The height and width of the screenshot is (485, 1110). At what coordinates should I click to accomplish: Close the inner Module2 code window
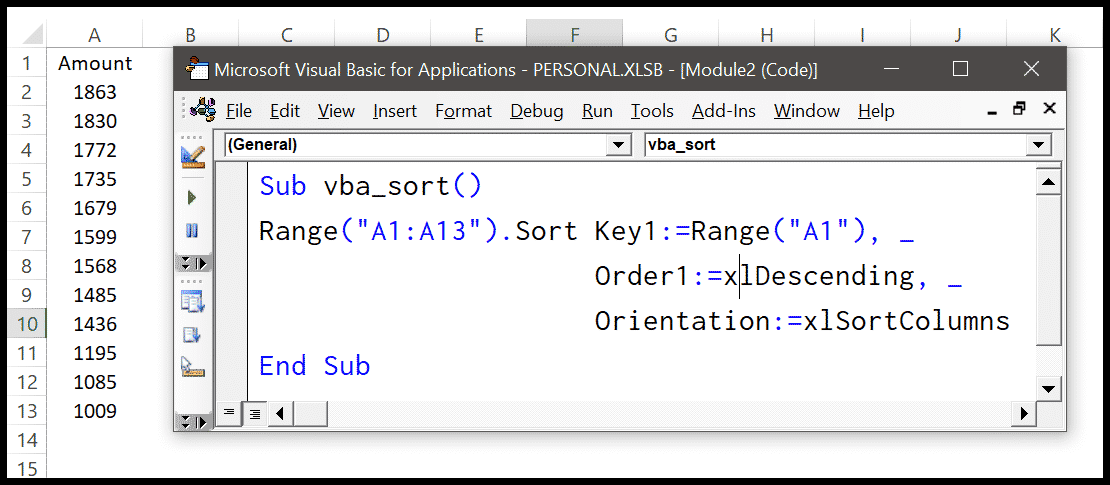click(x=1050, y=108)
